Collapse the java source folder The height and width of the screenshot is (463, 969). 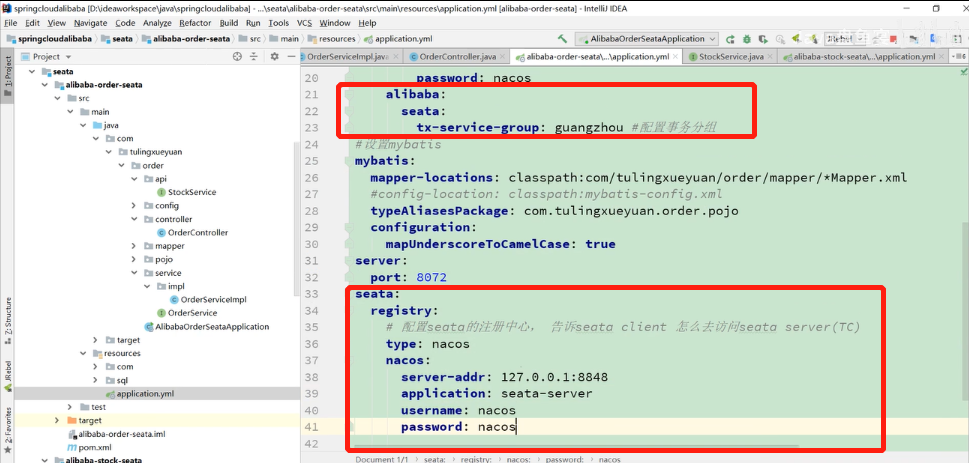(x=83, y=125)
